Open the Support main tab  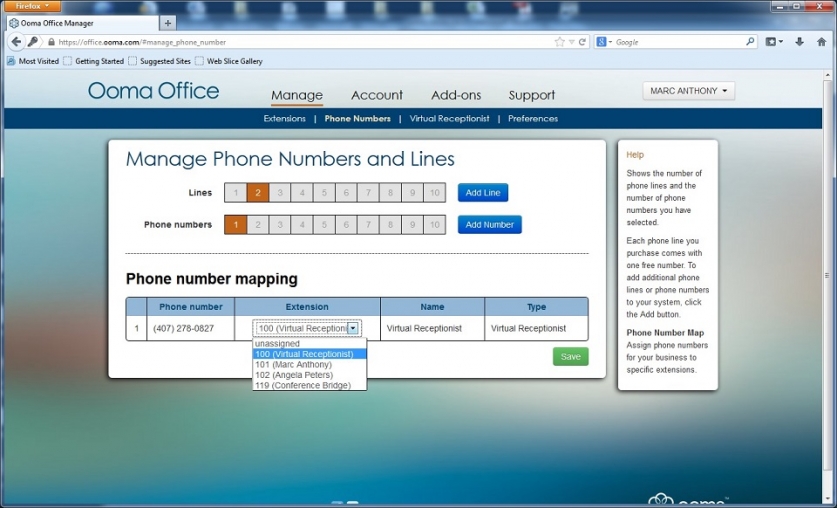tap(532, 95)
